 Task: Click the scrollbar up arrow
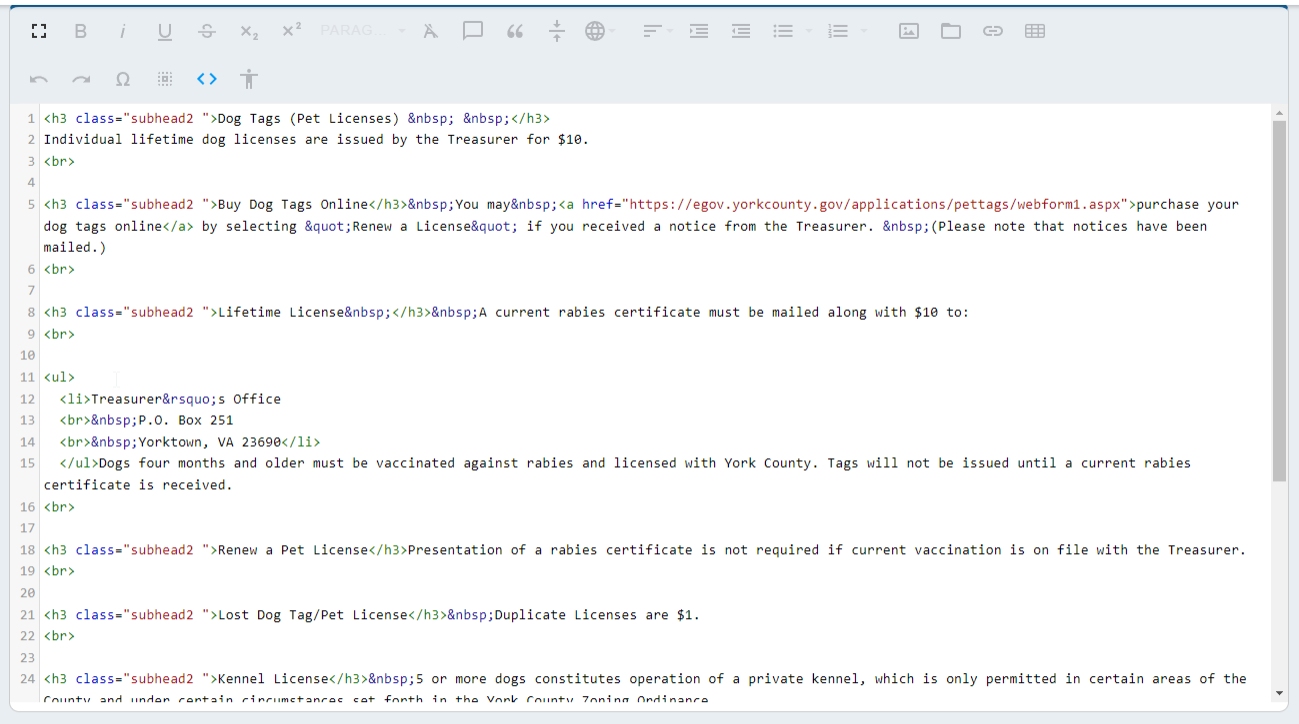(1280, 112)
